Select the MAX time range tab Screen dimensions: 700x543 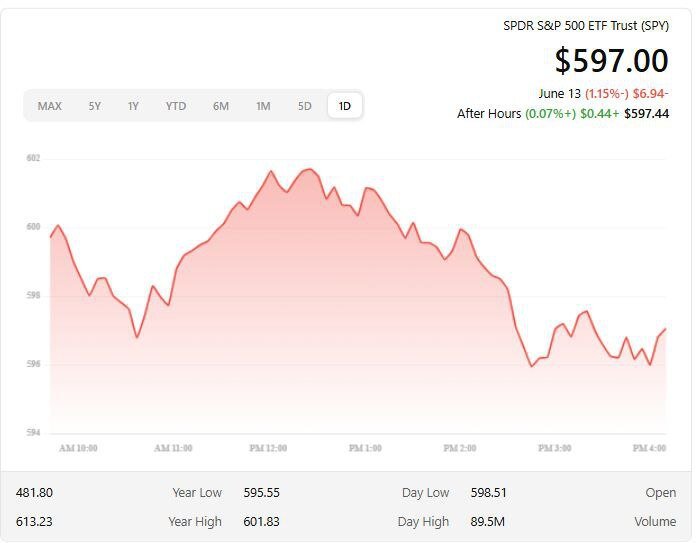pos(49,106)
